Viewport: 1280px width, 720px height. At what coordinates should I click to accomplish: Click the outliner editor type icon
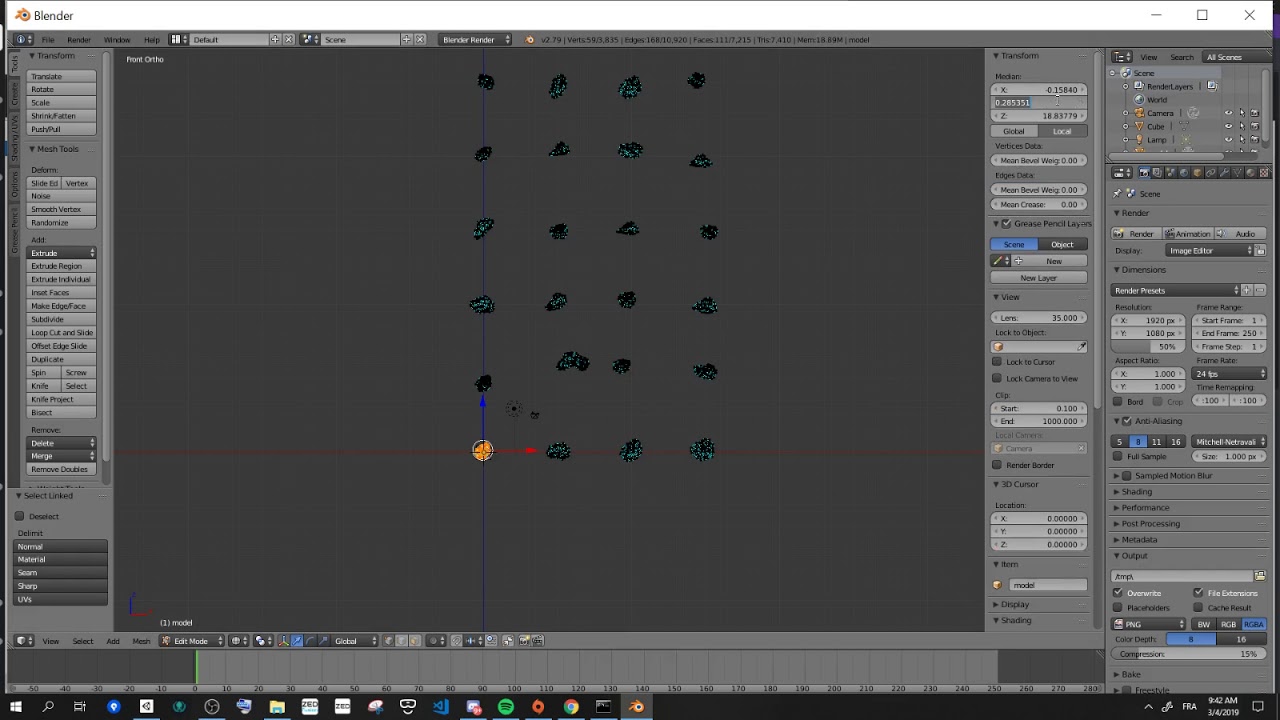pos(1120,57)
